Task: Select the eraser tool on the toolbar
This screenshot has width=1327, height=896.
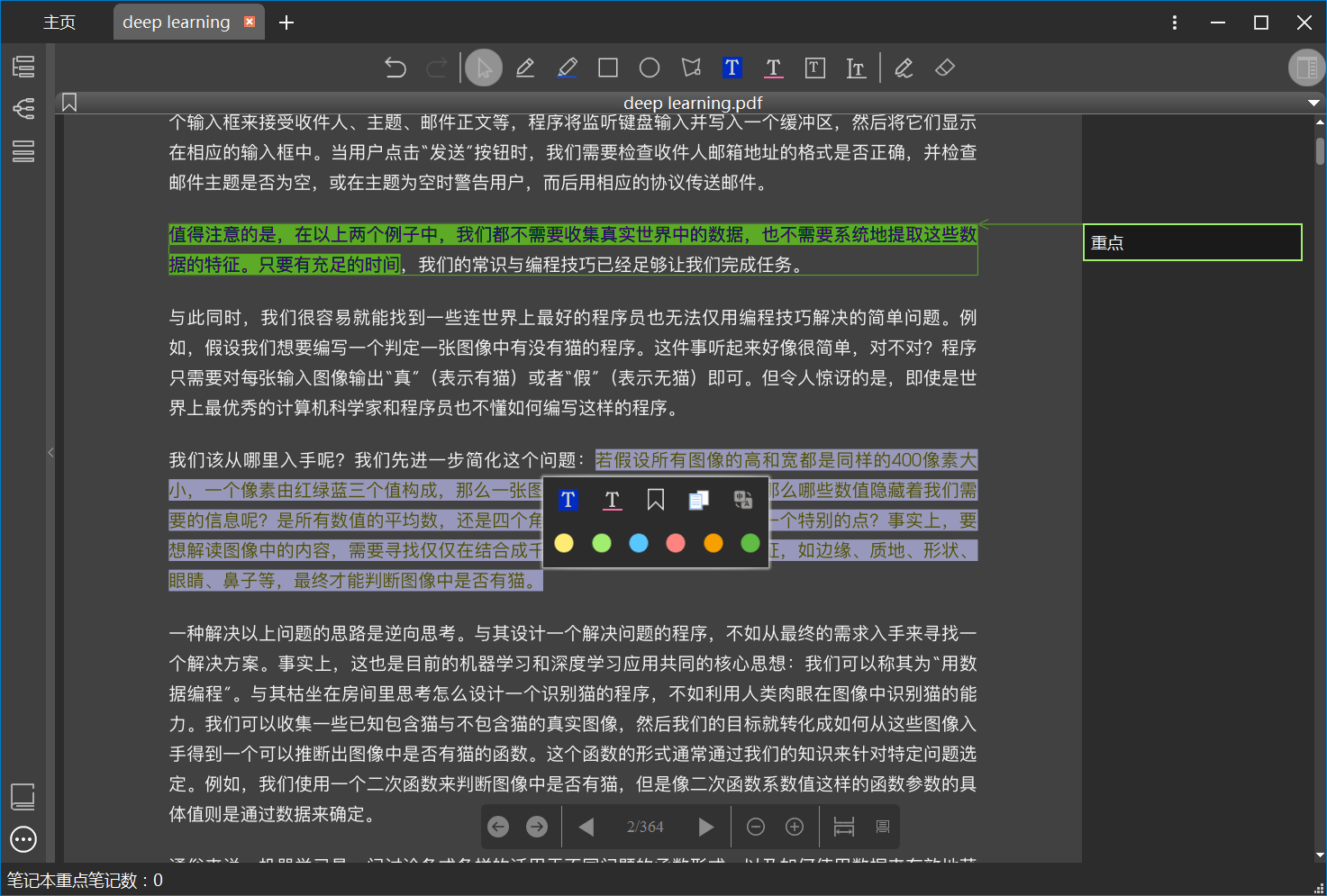Action: pos(944,68)
